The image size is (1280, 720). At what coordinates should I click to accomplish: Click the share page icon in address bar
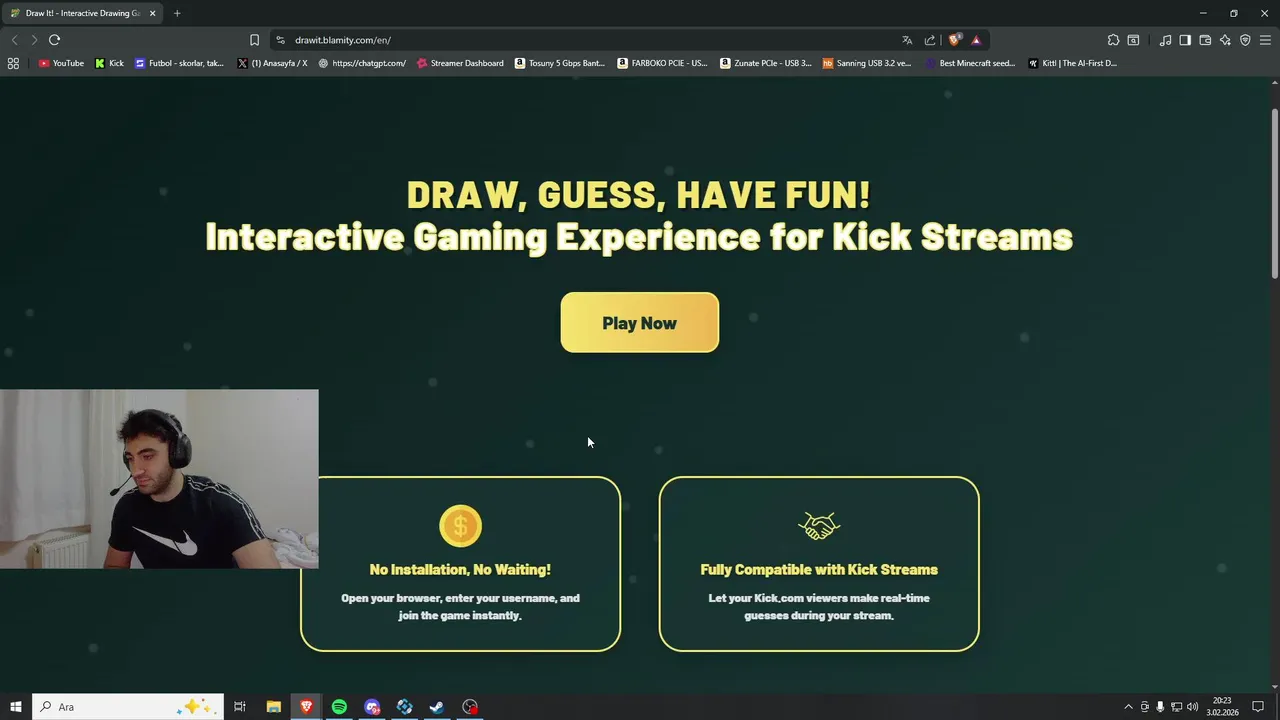(930, 40)
